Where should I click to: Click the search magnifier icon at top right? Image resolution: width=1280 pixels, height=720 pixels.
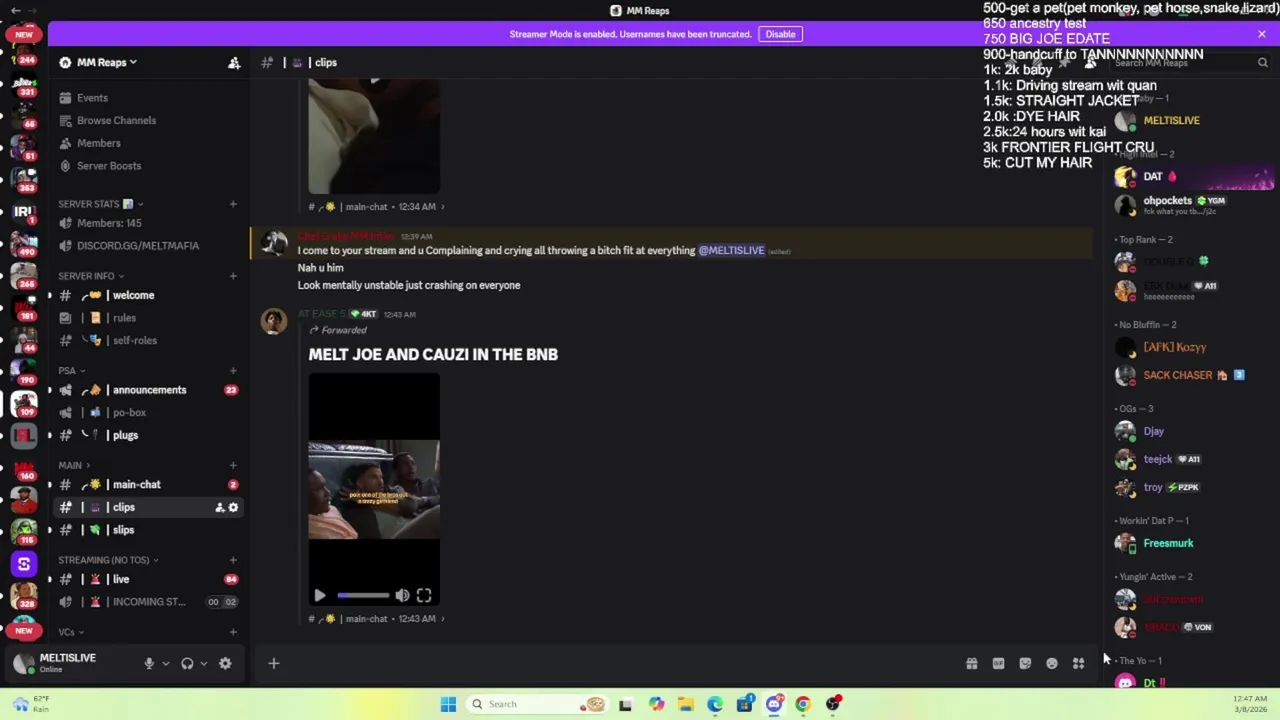click(1262, 62)
